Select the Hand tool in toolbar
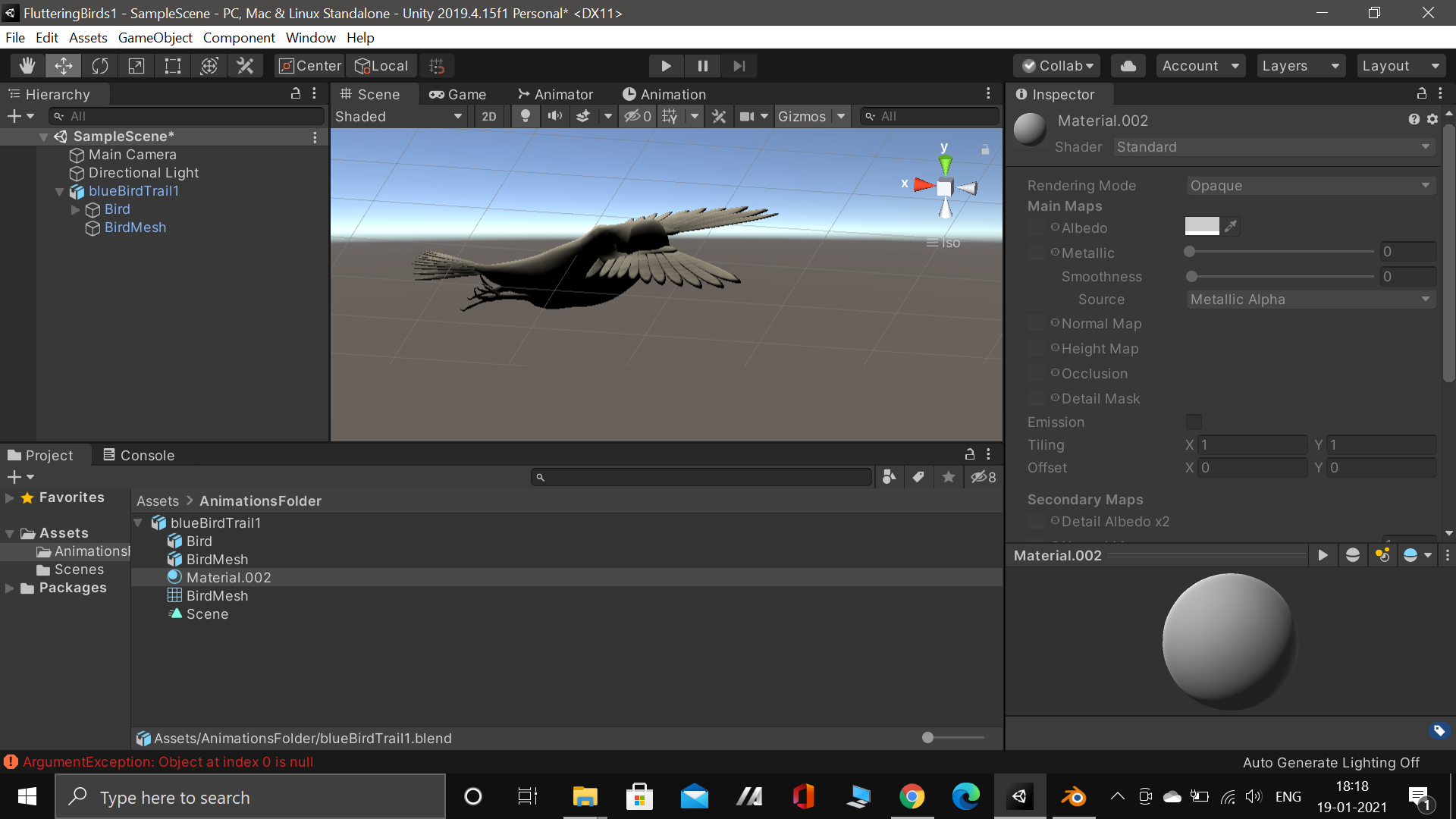This screenshot has width=1456, height=819. [x=27, y=66]
